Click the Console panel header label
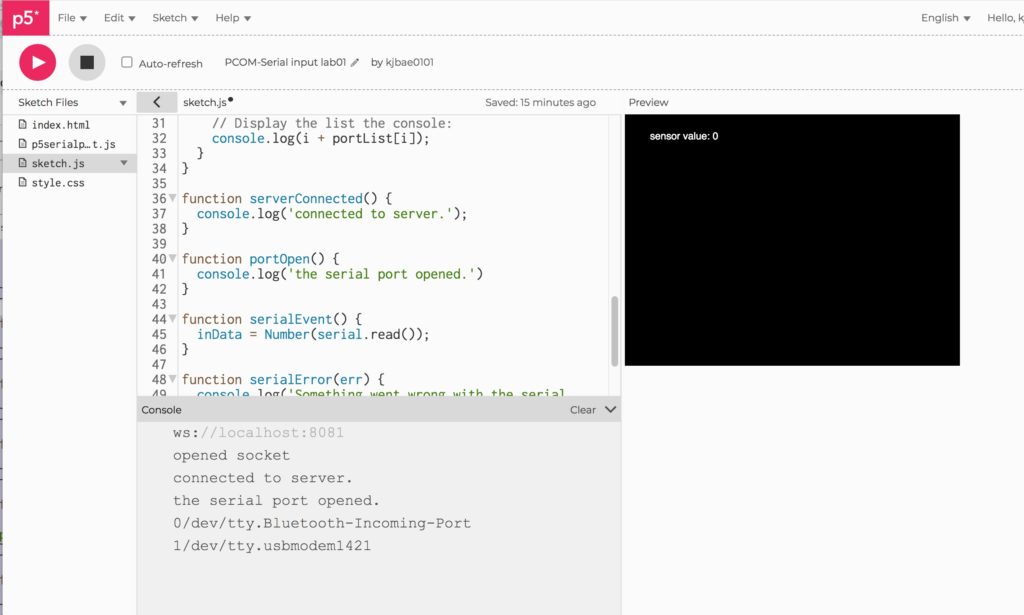 pos(161,410)
